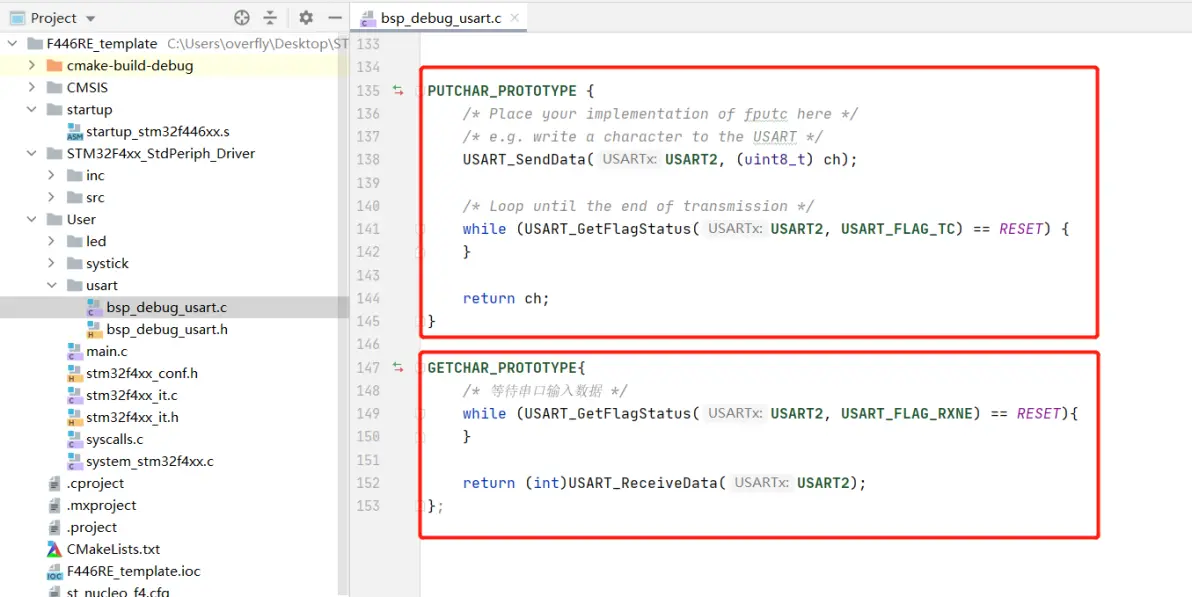Collapse the usart folder

[52, 285]
